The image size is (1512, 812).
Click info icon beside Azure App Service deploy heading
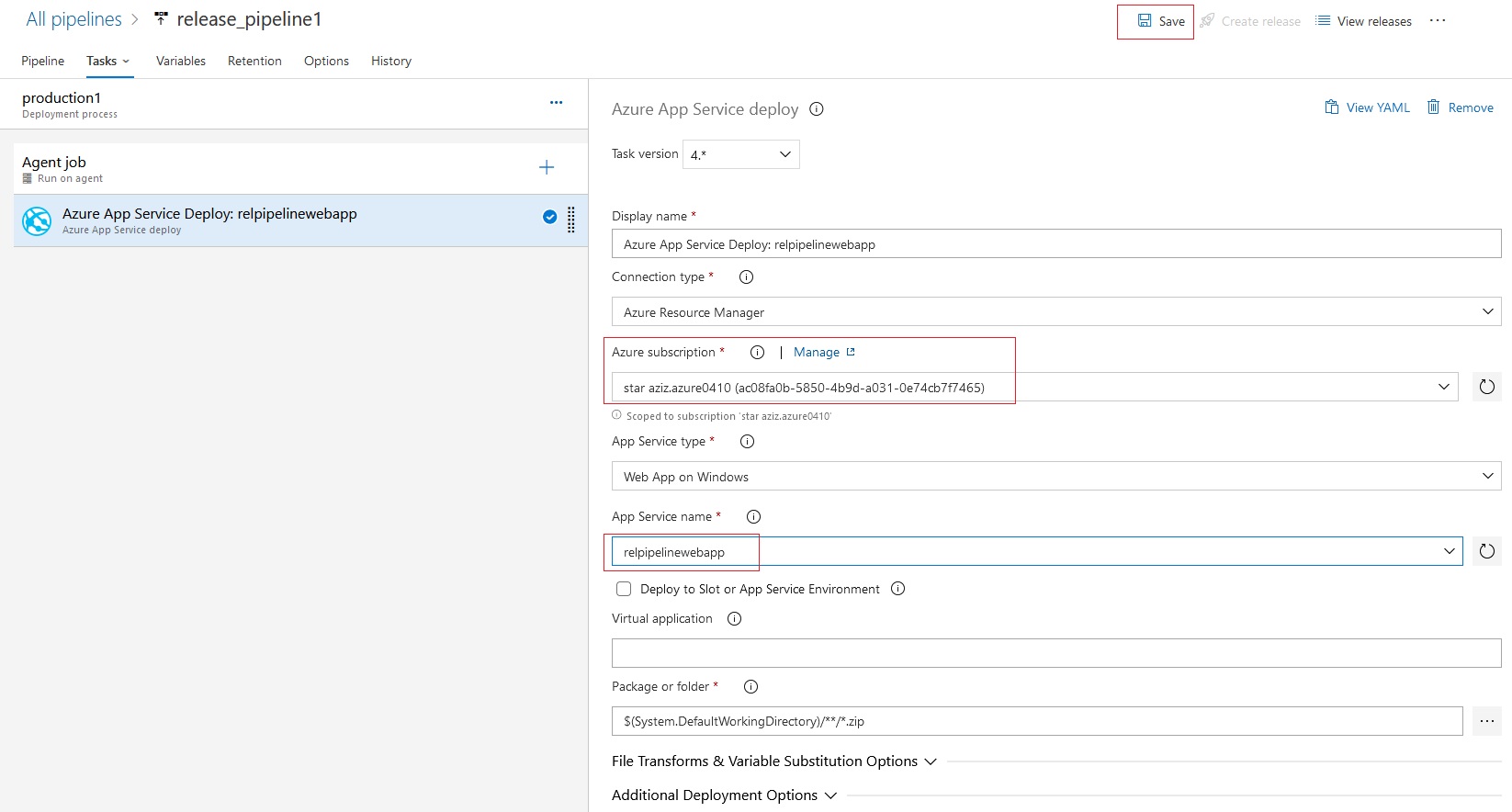coord(817,109)
